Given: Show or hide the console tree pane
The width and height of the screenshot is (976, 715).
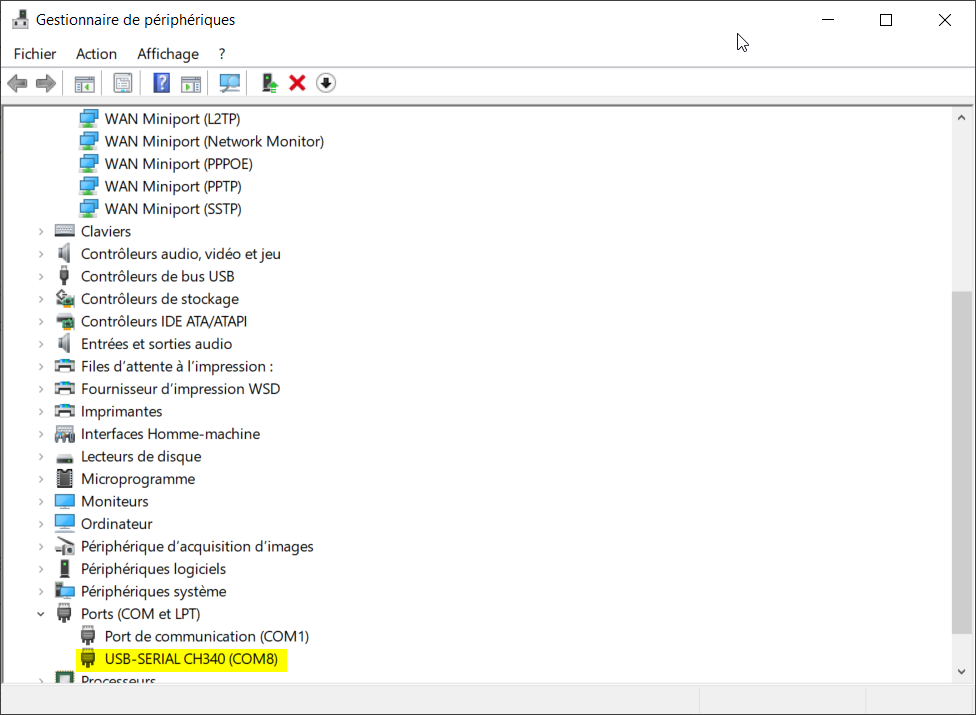Looking at the screenshot, I should (x=85, y=83).
